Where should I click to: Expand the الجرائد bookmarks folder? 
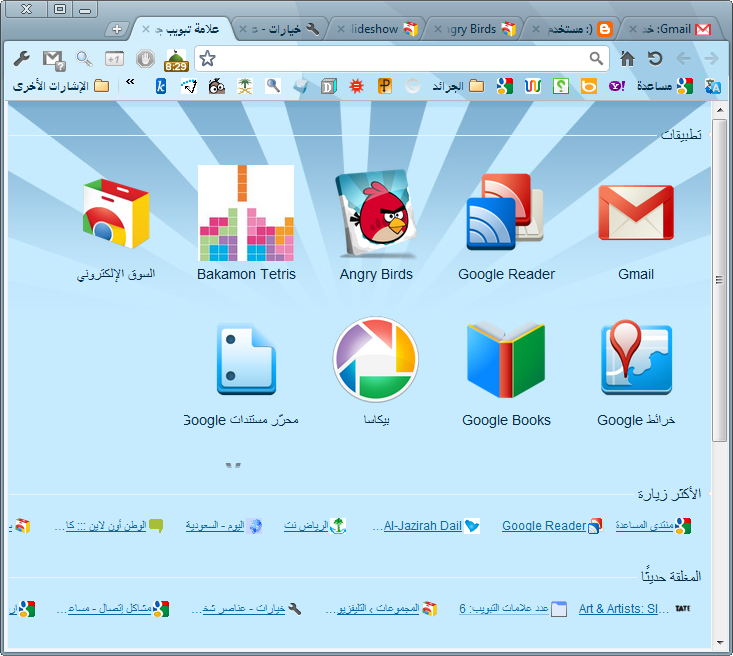(x=458, y=86)
